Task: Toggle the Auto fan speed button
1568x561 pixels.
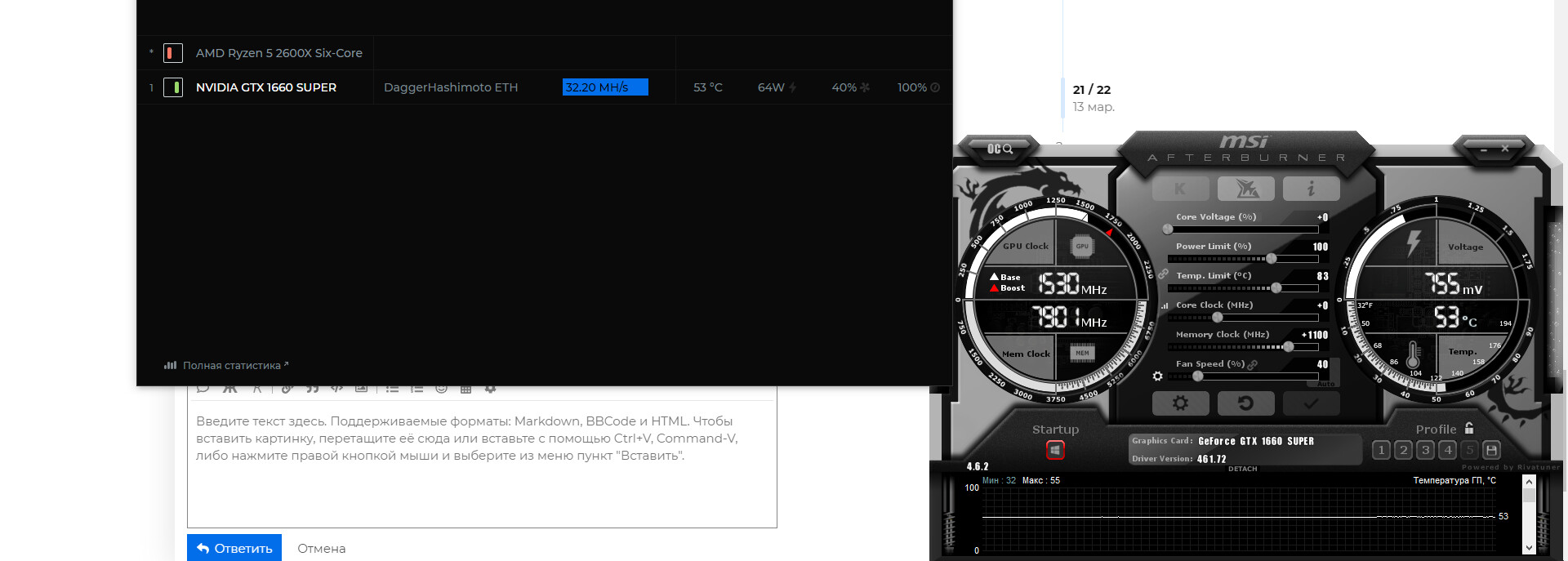Action: (1326, 384)
